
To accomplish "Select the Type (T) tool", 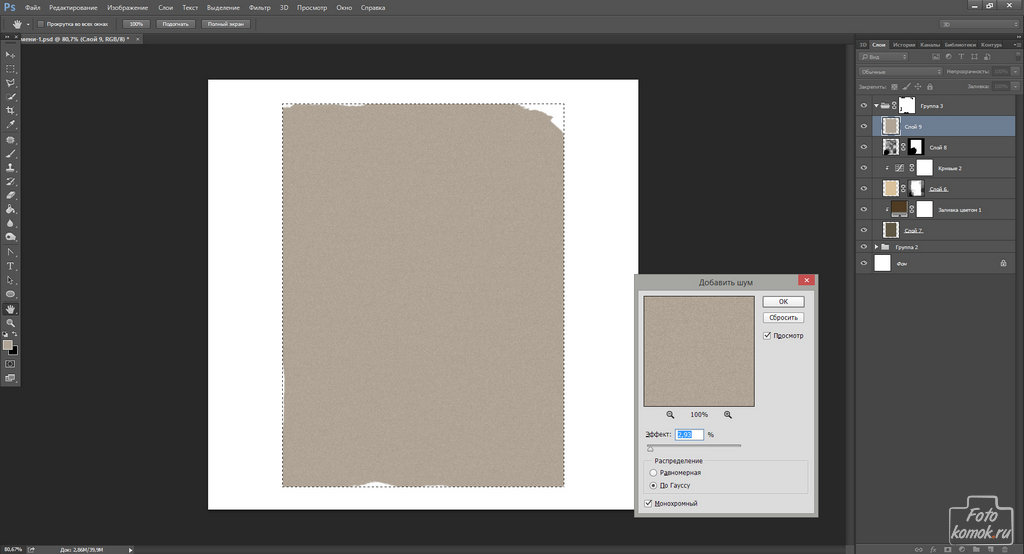I will click(x=11, y=266).
